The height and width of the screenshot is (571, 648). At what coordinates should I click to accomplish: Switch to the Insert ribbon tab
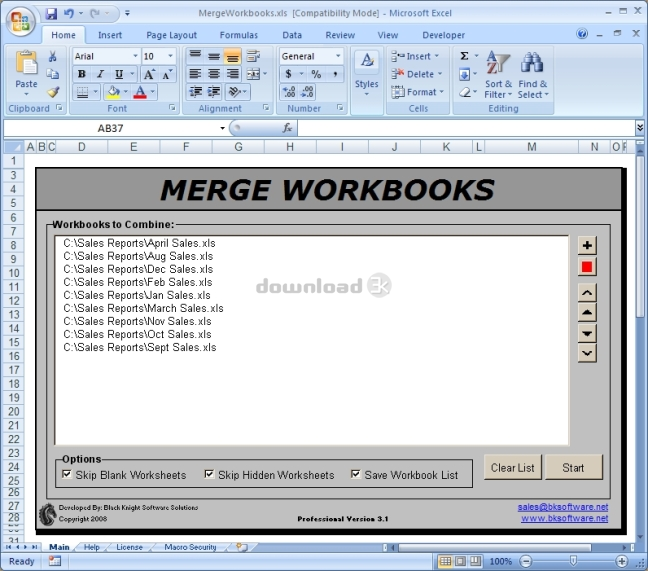tap(110, 35)
